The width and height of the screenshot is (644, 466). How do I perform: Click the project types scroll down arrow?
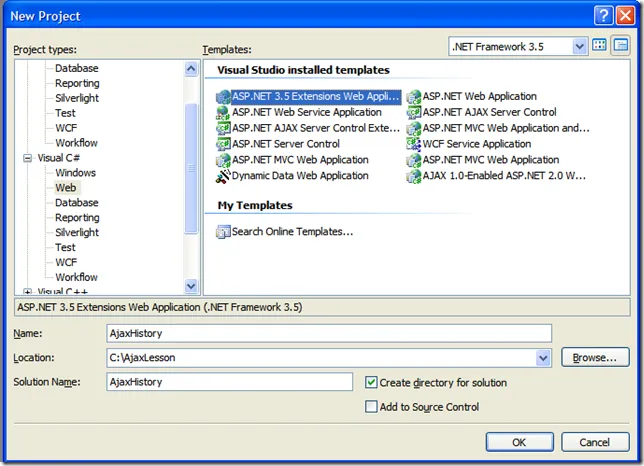191,285
